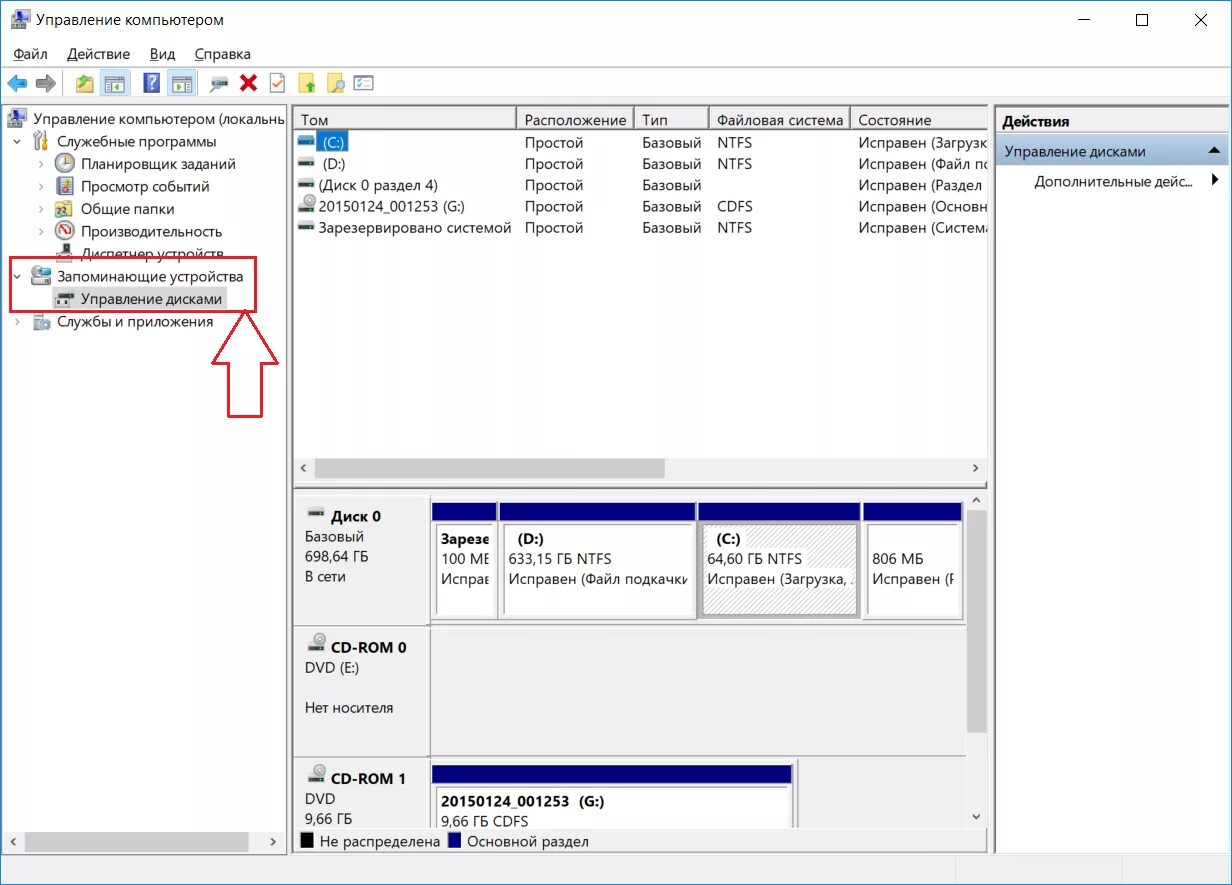Viewport: 1232px width, 885px height.
Task: Select Диспетчер устройств in the tree
Action: [x=151, y=254]
